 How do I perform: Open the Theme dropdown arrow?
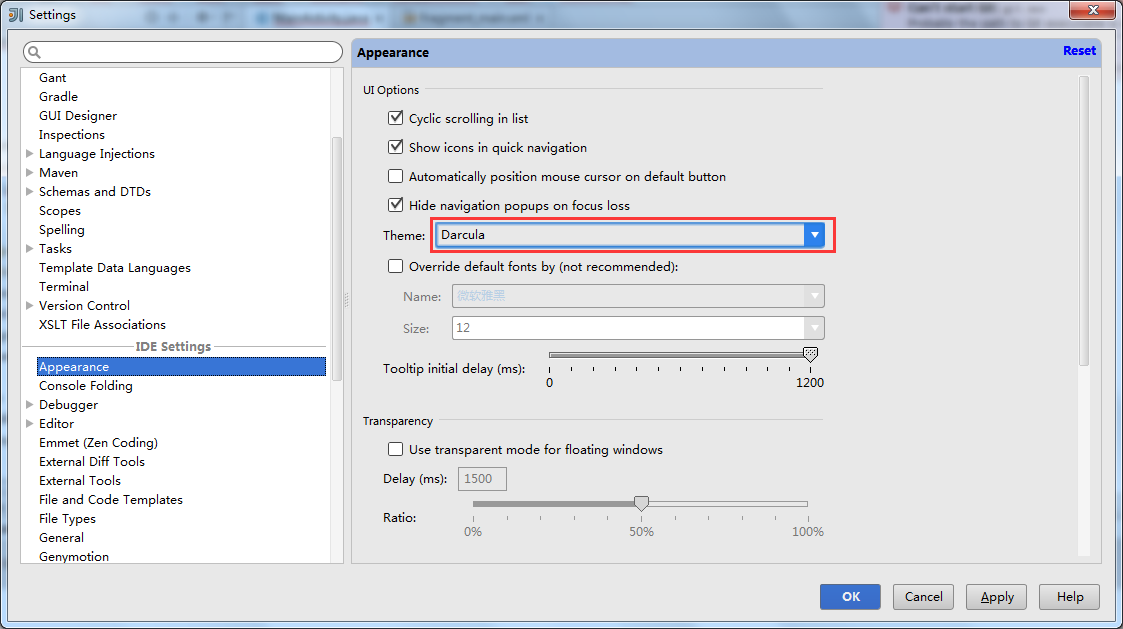click(815, 236)
